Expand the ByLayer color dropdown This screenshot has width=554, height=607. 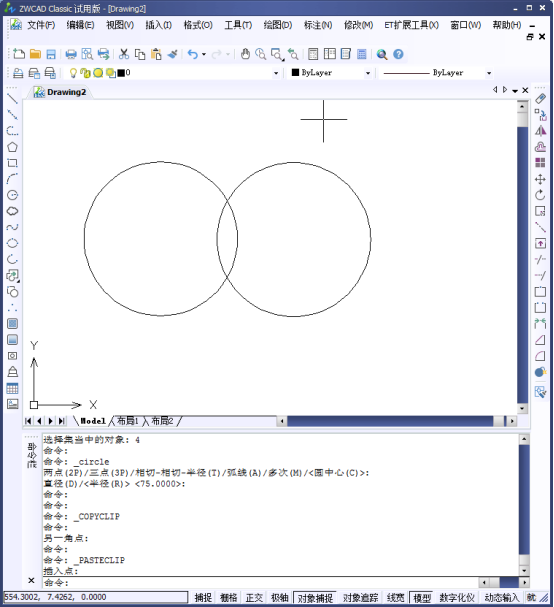(x=368, y=73)
